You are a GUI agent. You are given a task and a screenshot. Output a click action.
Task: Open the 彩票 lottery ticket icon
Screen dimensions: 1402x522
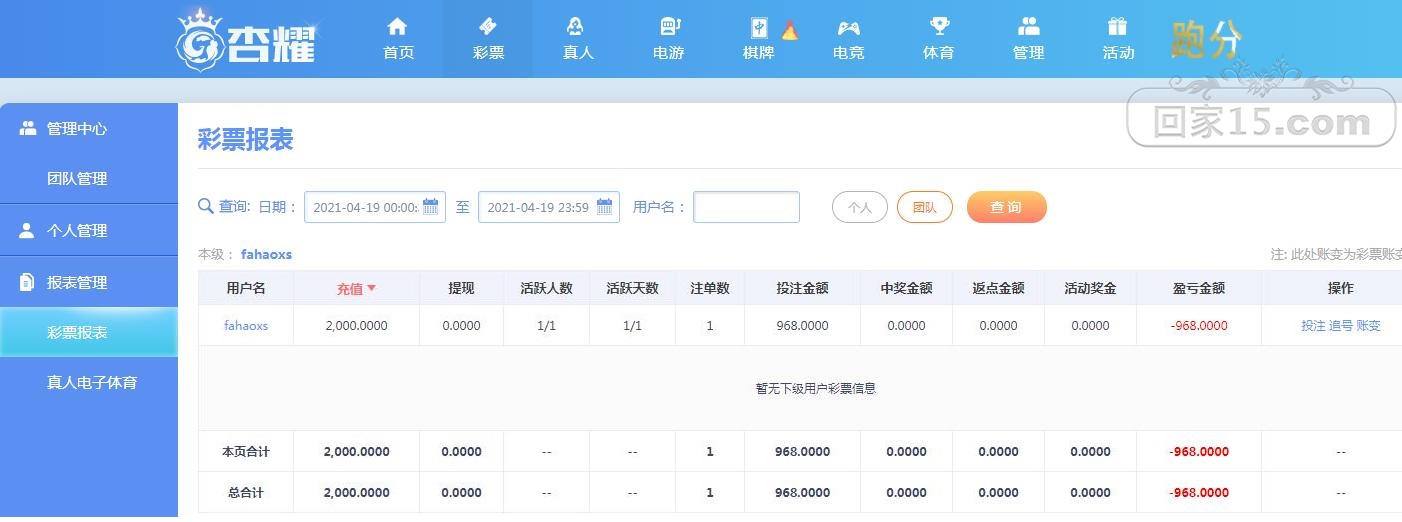488,26
